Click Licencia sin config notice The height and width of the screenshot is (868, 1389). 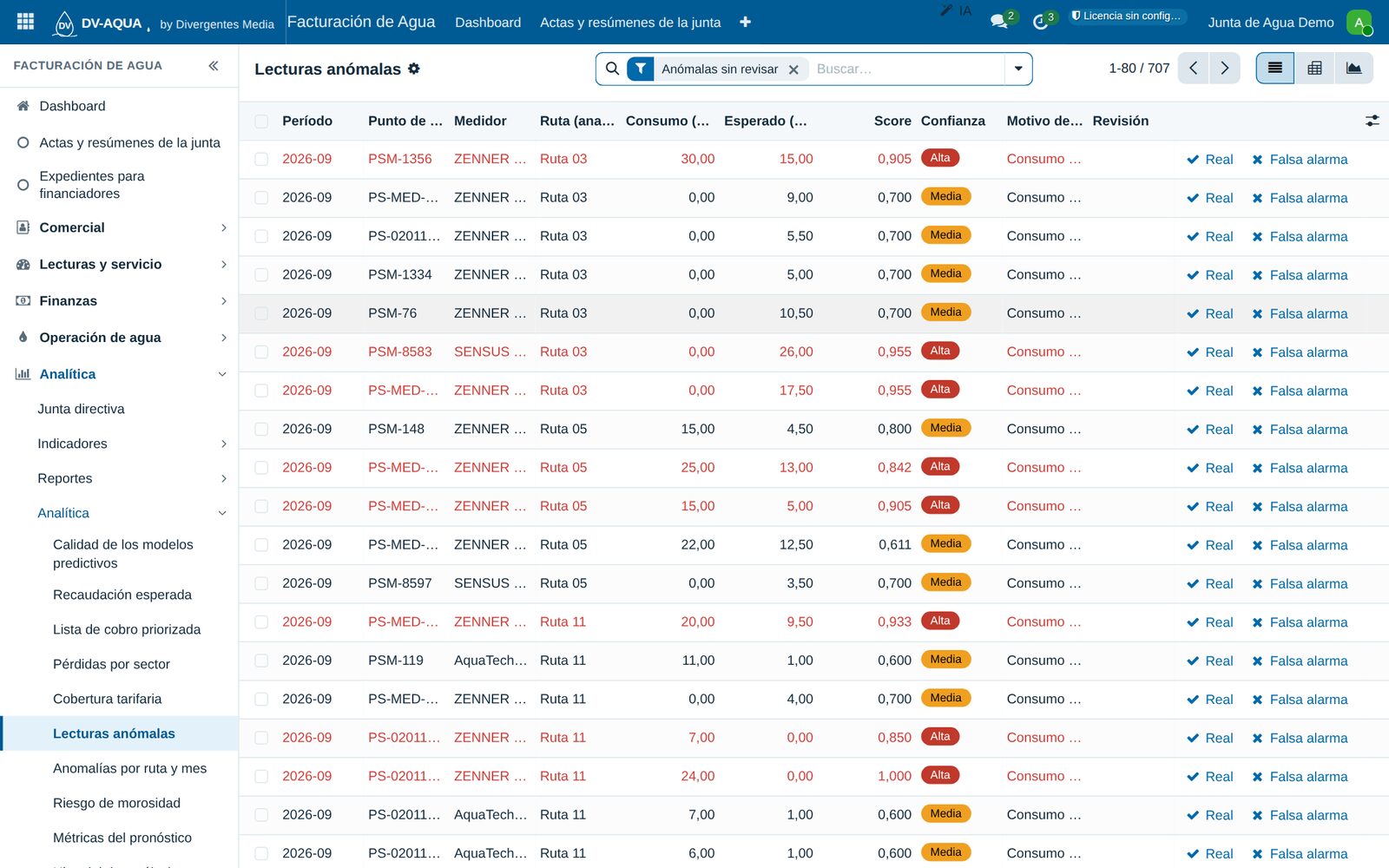(1126, 16)
